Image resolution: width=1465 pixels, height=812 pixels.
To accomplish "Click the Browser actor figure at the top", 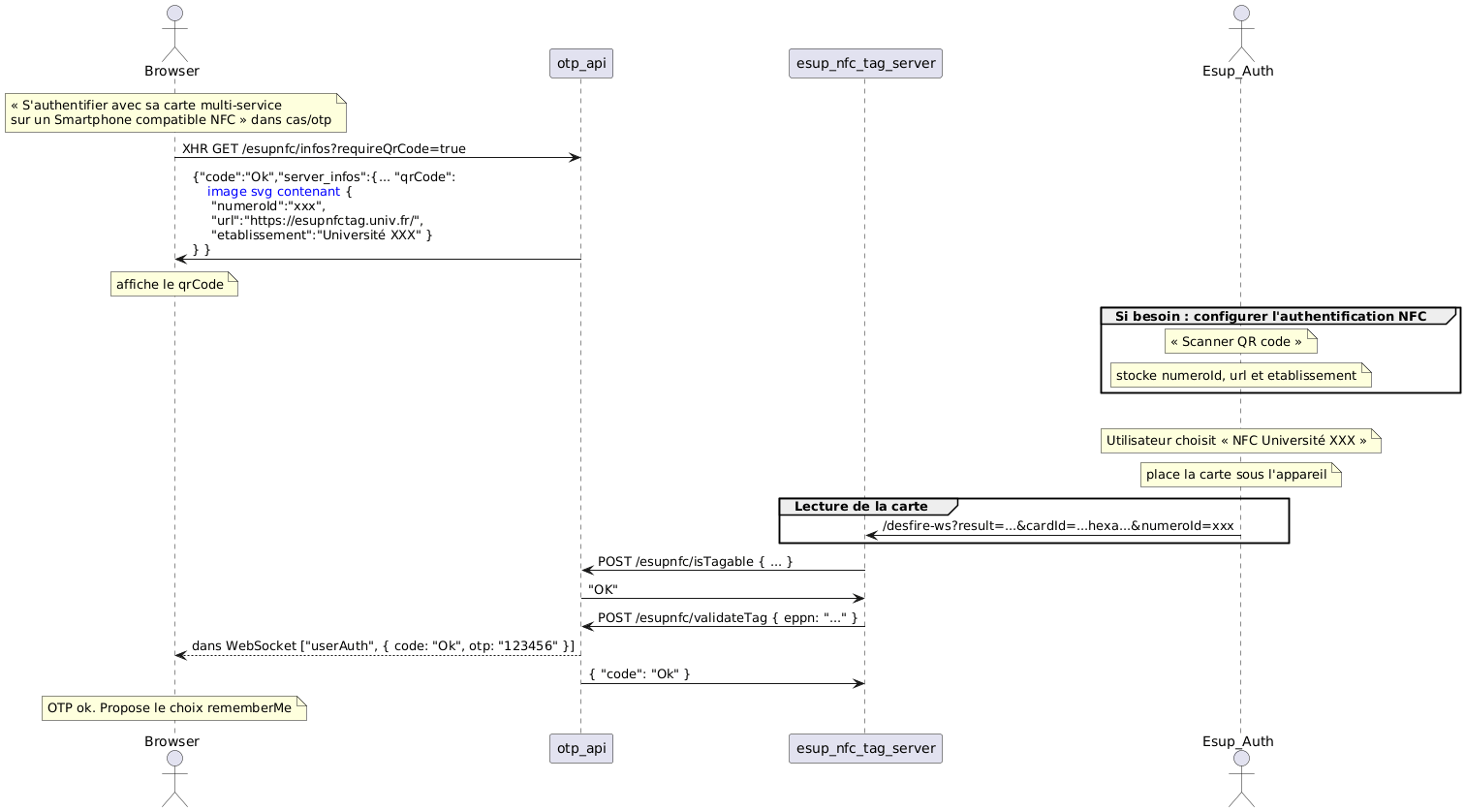I will 174,34.
